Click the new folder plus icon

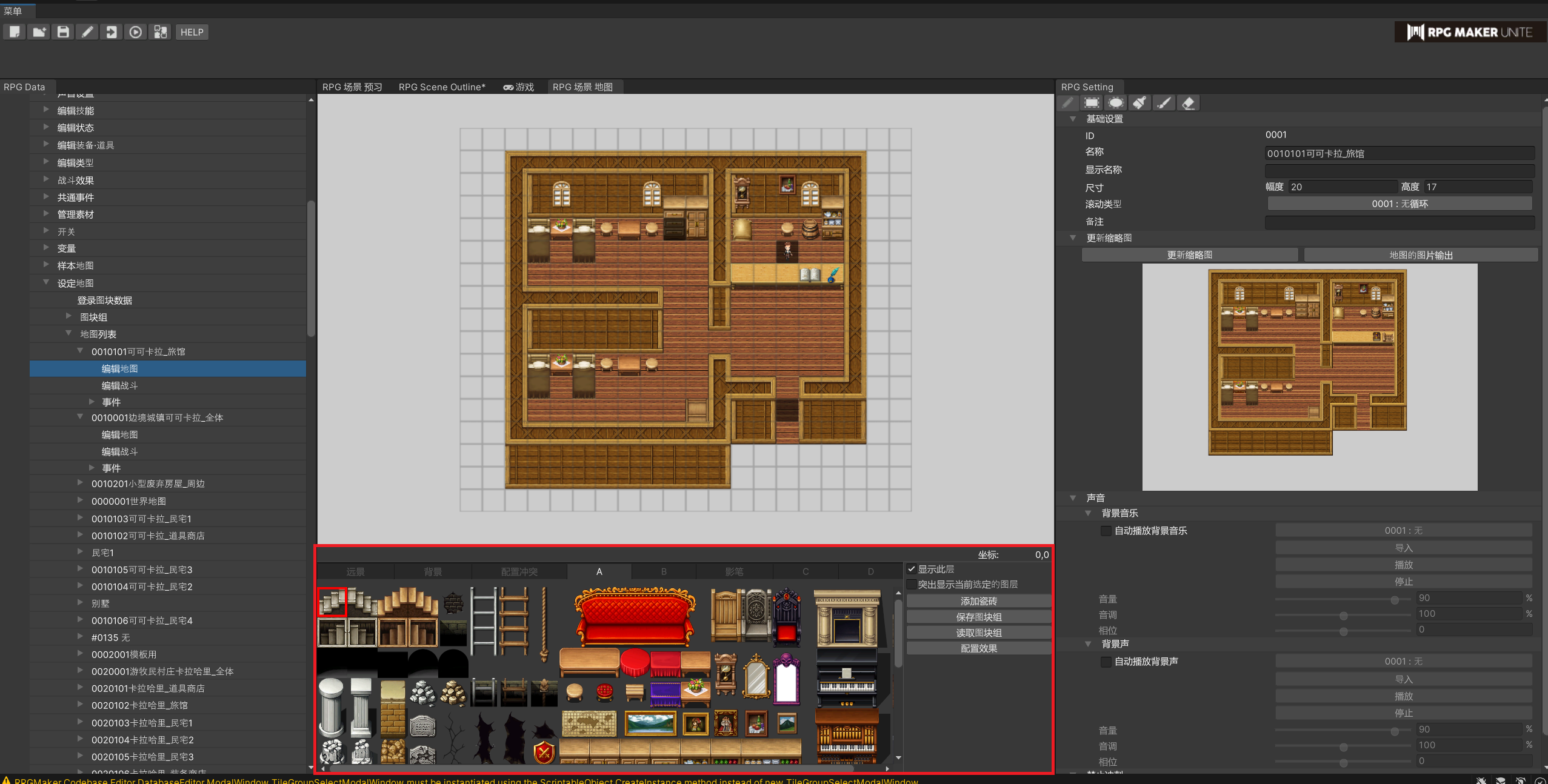pos(39,32)
